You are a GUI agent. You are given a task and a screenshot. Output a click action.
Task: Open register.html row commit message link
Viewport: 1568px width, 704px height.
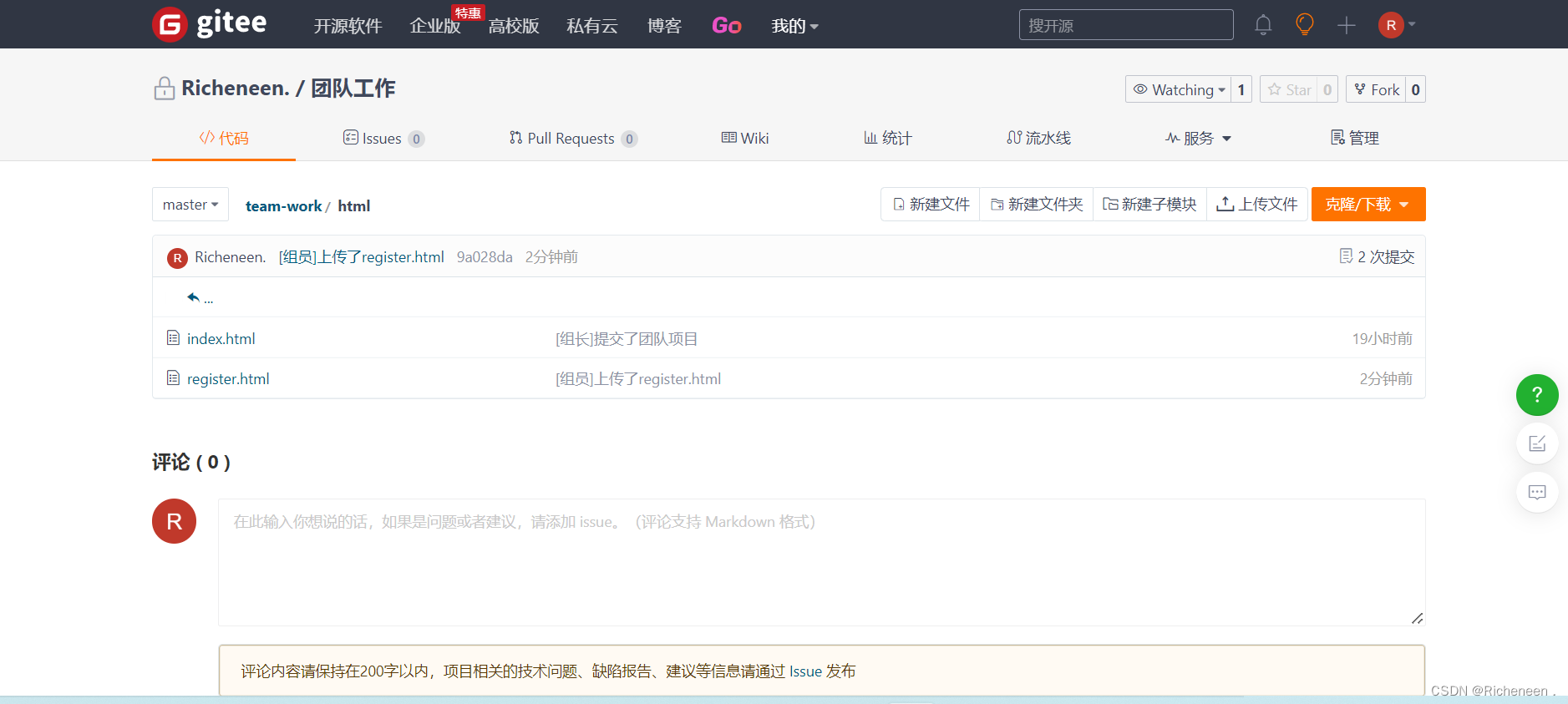638,378
